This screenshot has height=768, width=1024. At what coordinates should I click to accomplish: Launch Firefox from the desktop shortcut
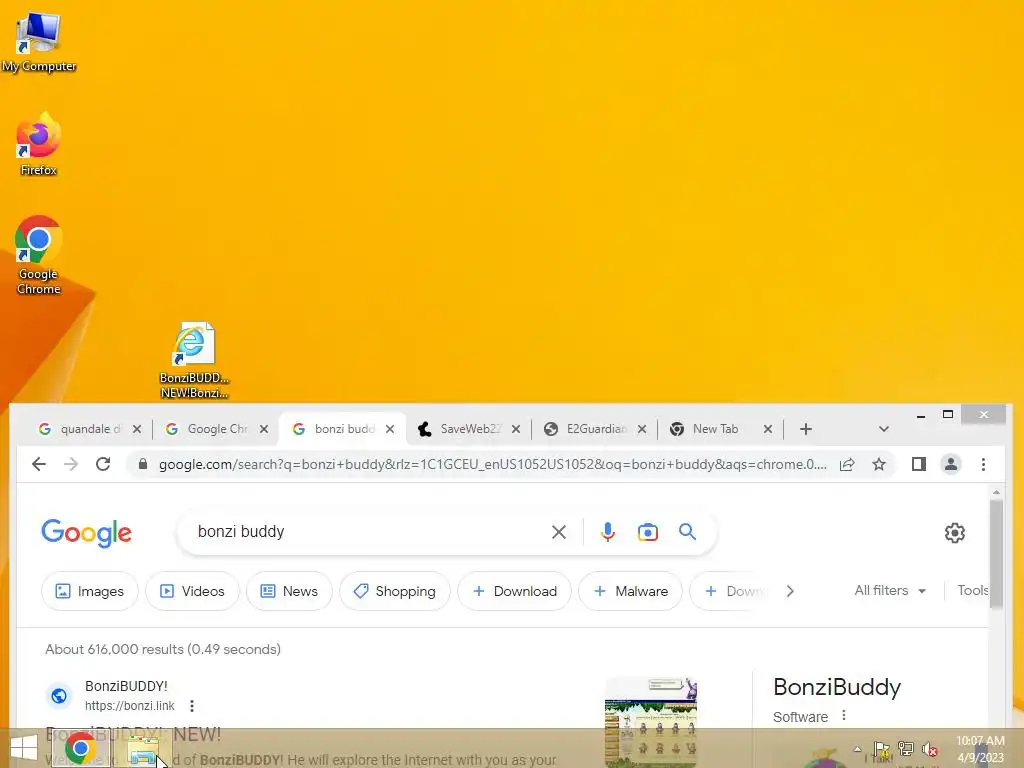click(x=39, y=144)
